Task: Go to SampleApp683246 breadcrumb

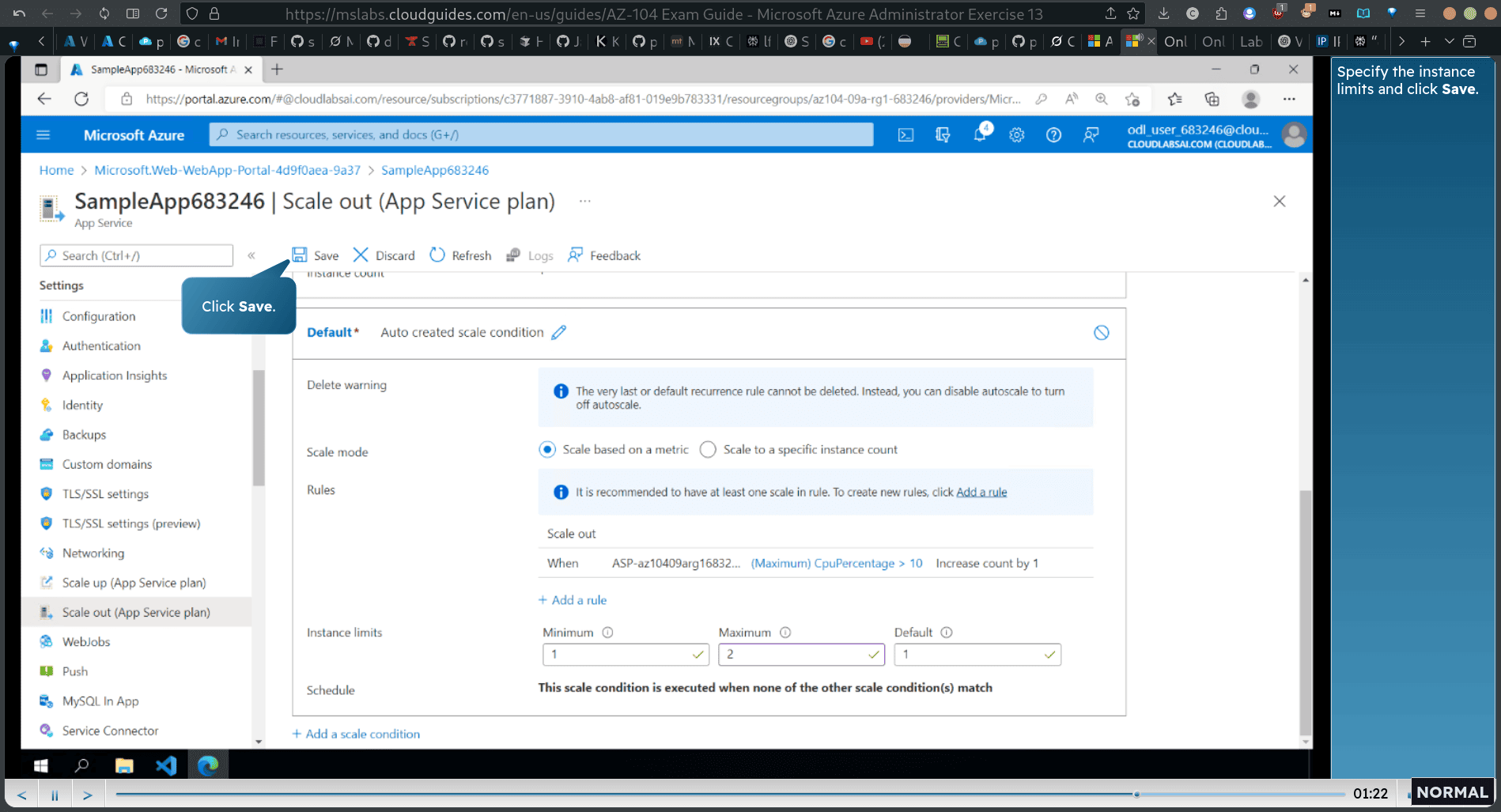Action: pos(435,170)
